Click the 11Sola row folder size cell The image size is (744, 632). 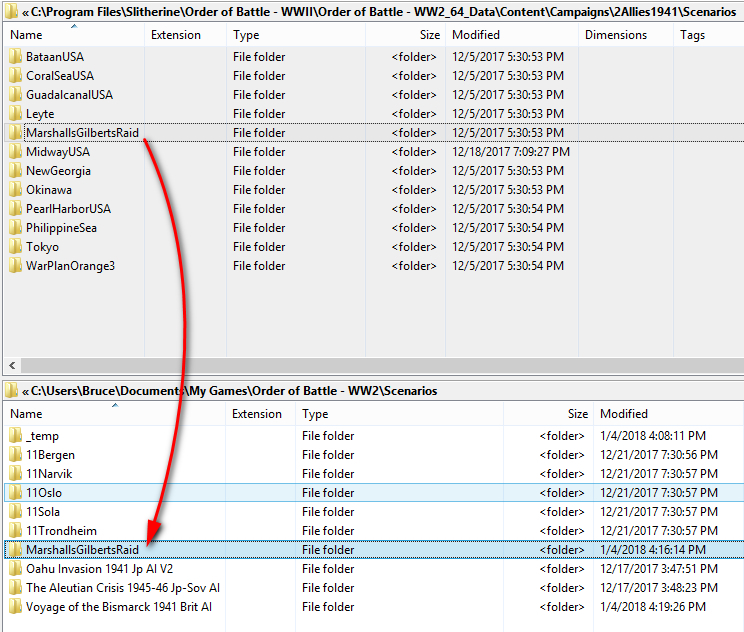pyautogui.click(x=562, y=511)
